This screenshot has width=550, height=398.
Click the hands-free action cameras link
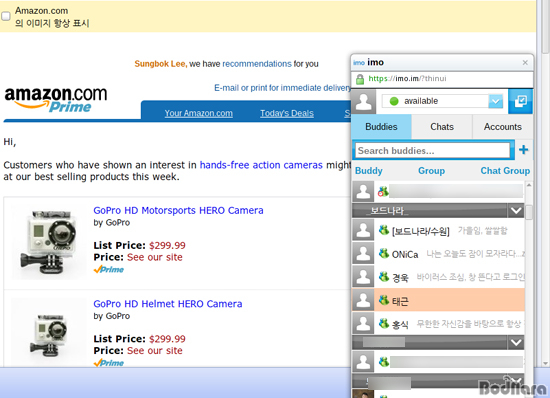point(261,165)
